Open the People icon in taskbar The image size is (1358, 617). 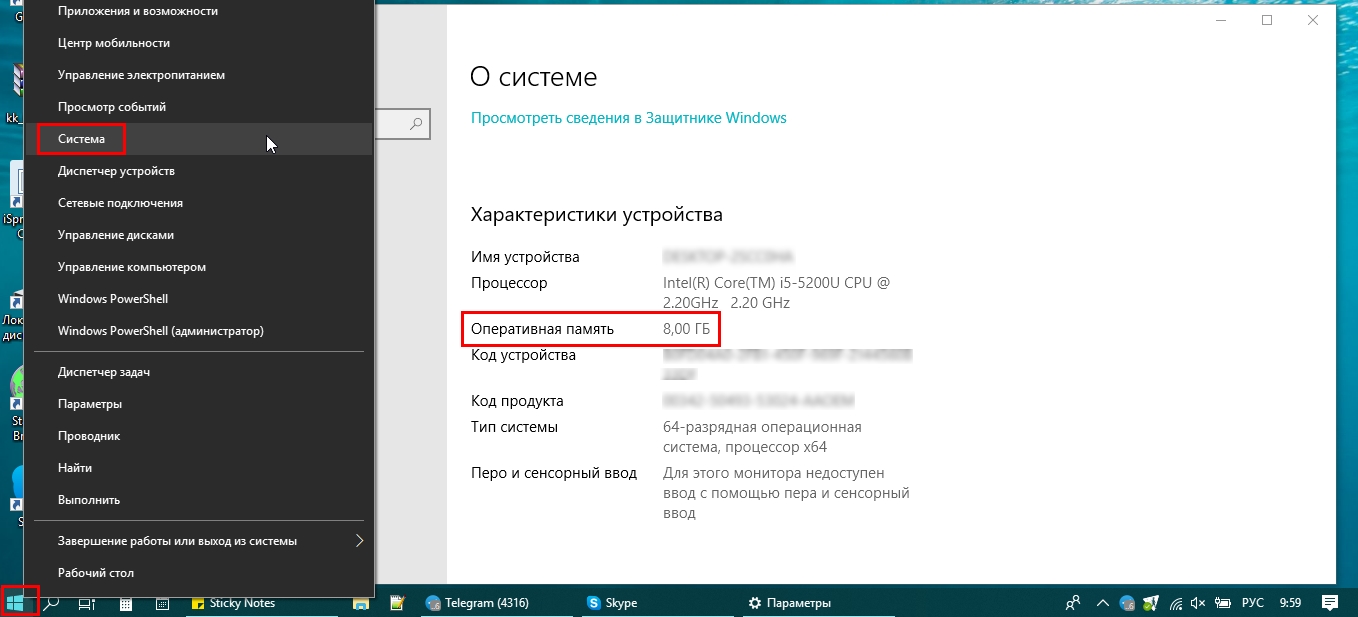[x=1072, y=603]
